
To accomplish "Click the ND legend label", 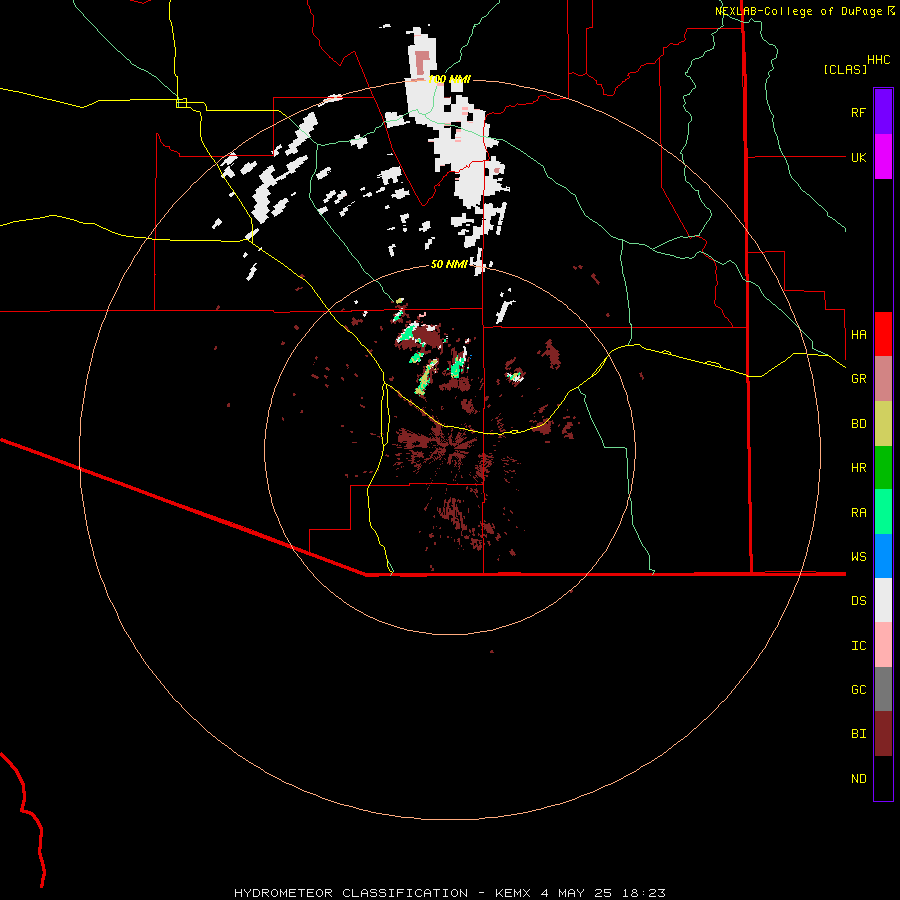I will [x=858, y=778].
